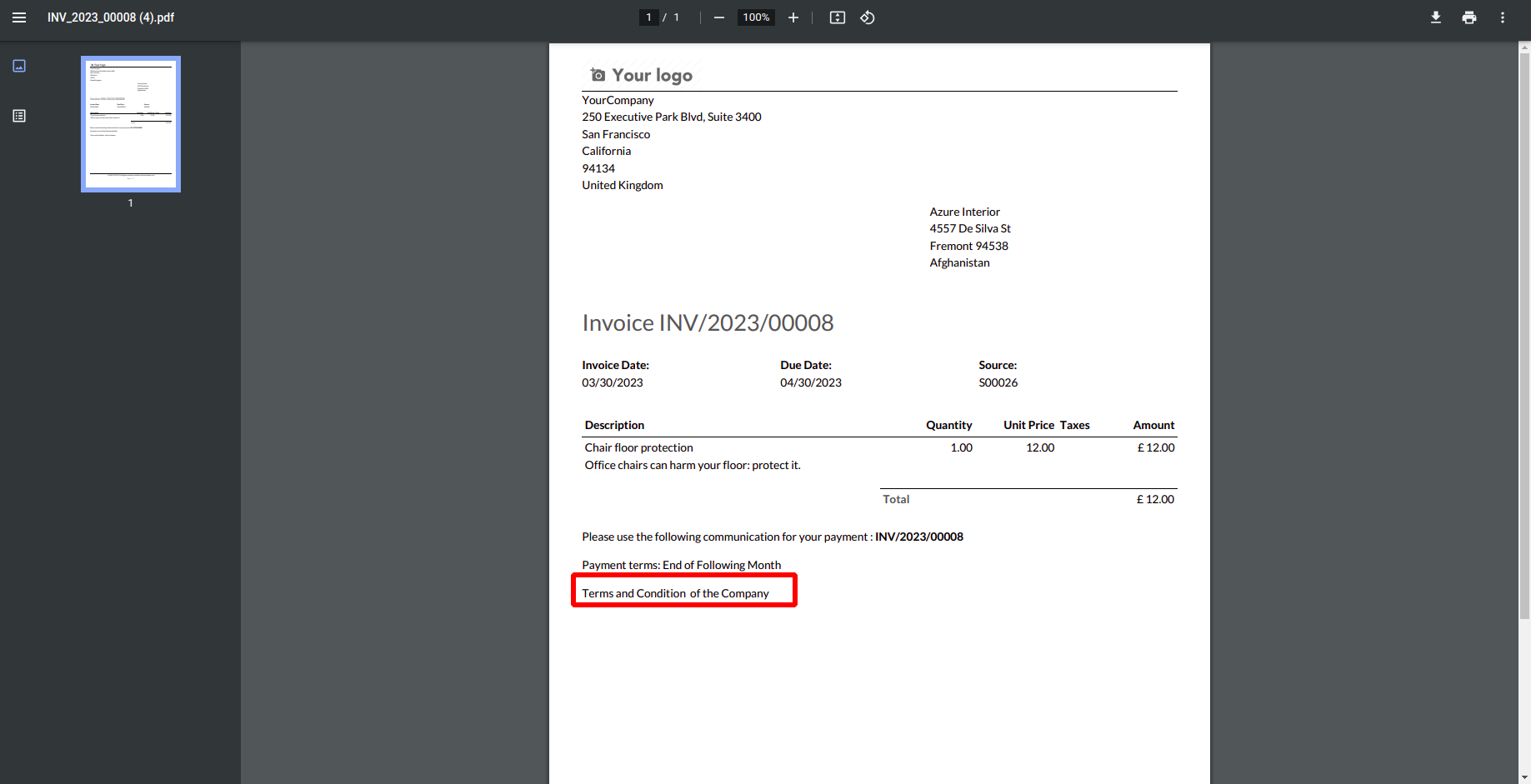Click the invoice date 03/30/2023
The height and width of the screenshot is (784, 1531).
pos(613,382)
